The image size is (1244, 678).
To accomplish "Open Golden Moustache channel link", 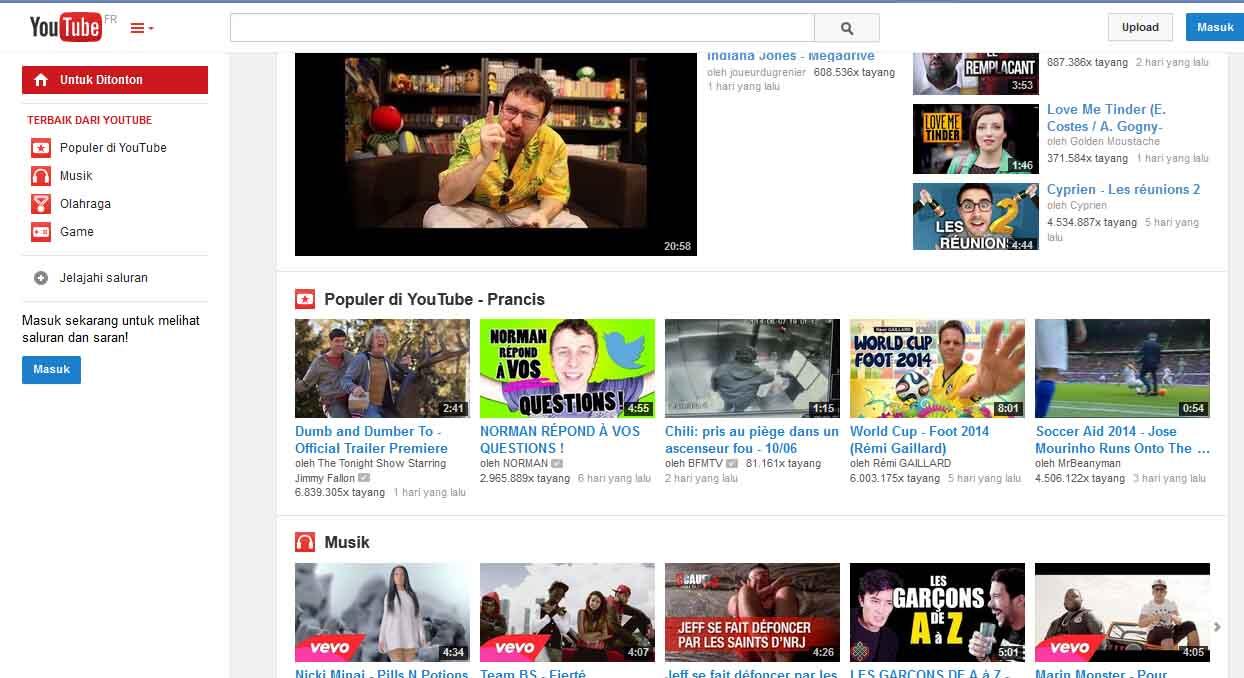I will pyautogui.click(x=1115, y=141).
